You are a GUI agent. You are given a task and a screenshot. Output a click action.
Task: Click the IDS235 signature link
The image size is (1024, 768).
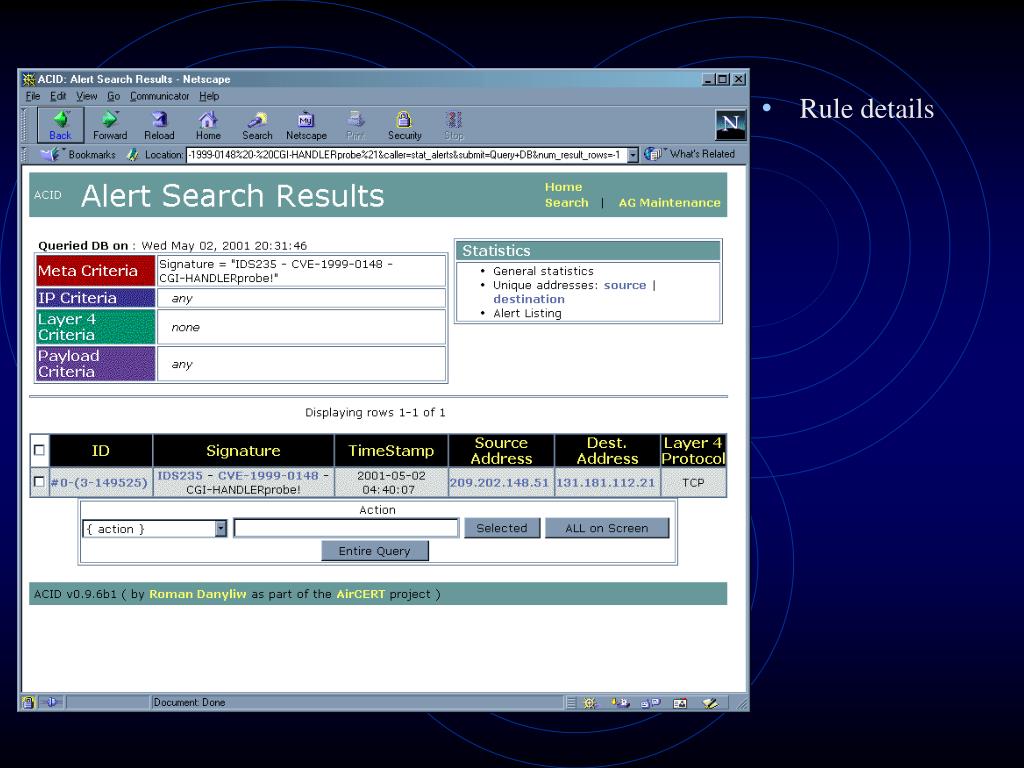[180, 475]
